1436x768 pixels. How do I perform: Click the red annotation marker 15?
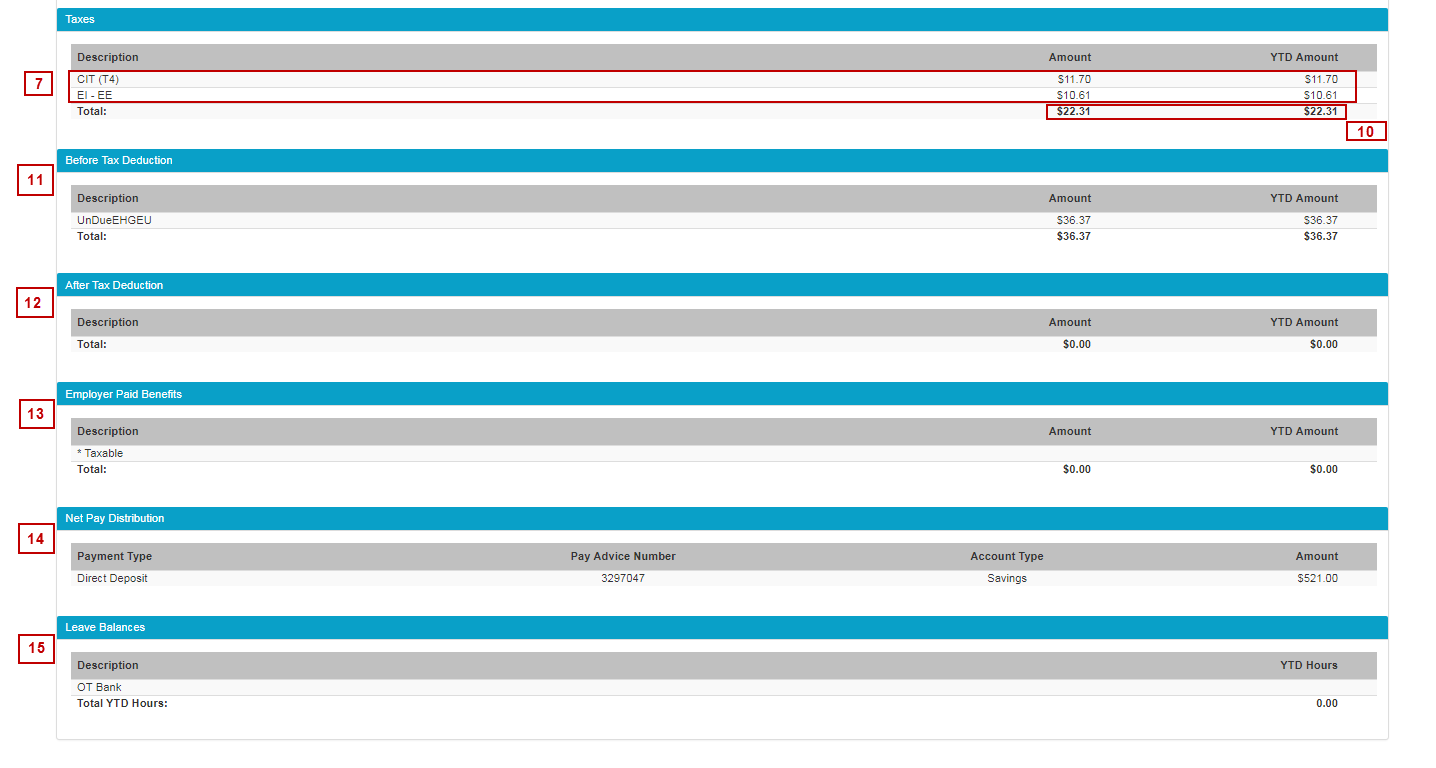(x=36, y=648)
